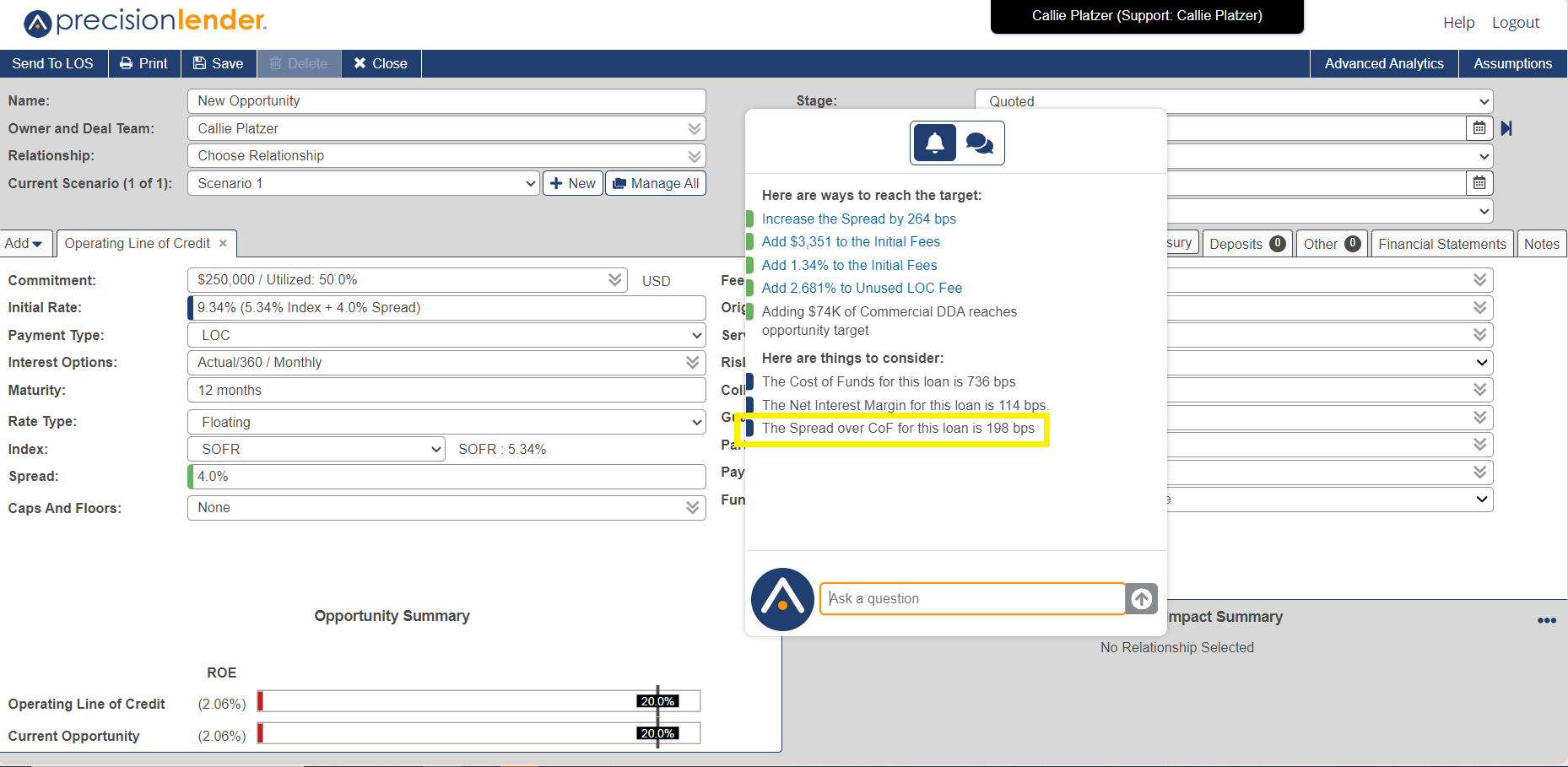The height and width of the screenshot is (767, 1568).
Task: Expand the Caps And Floors details
Action: [x=693, y=507]
